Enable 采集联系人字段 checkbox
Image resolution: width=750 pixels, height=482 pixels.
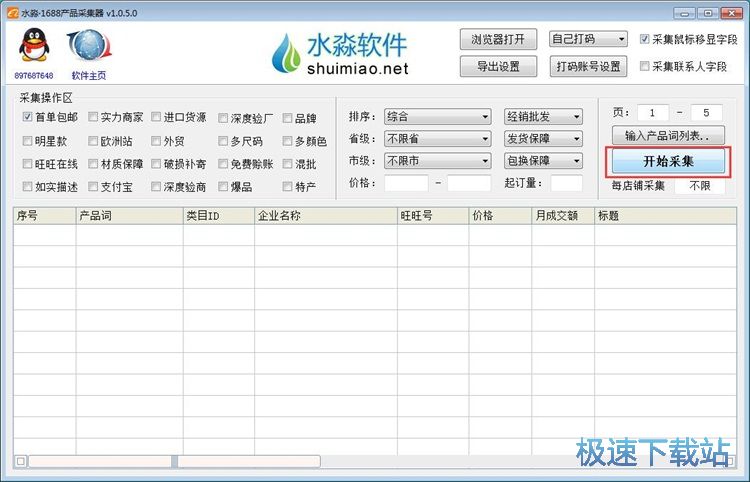coord(645,66)
